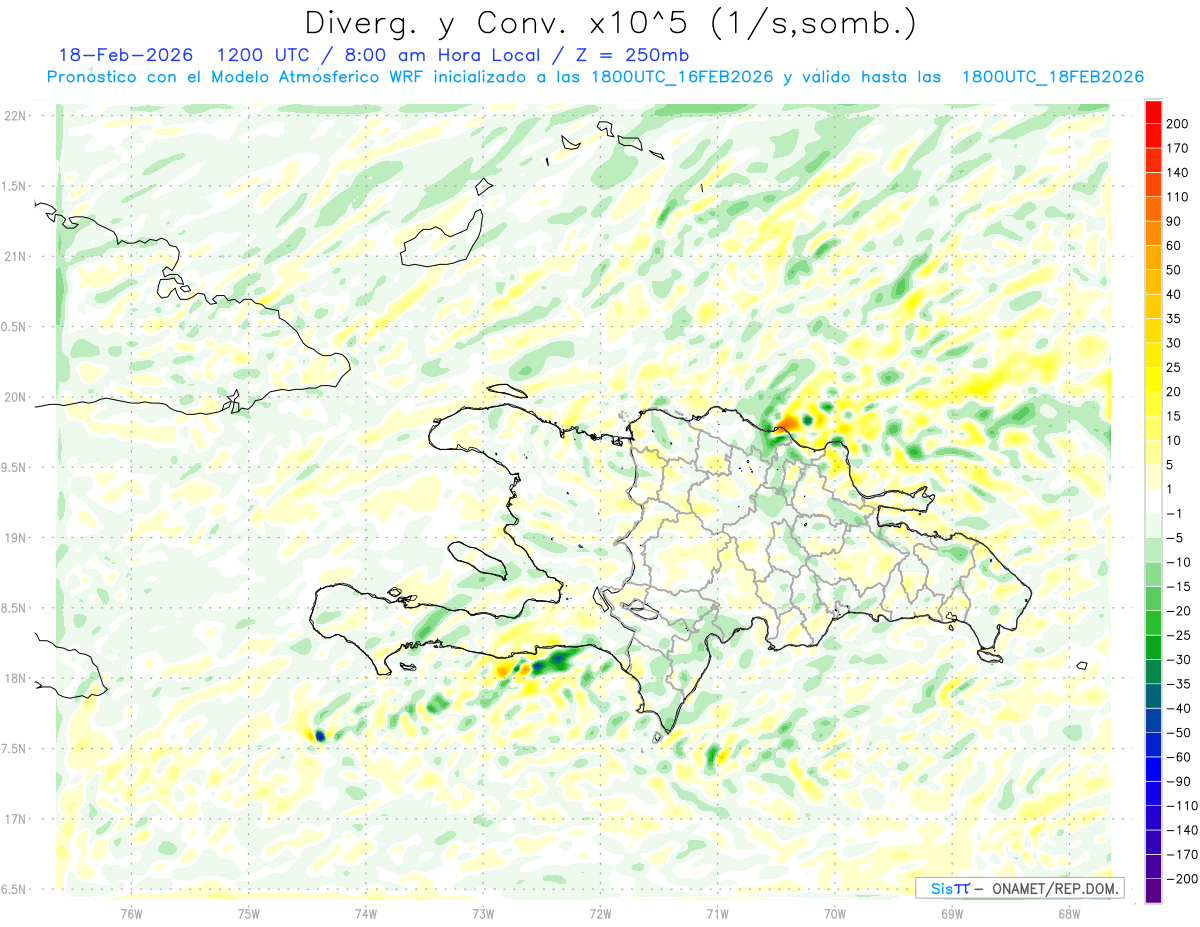
Task: Click the "-40" value on the color scale
Action: [x=1179, y=709]
